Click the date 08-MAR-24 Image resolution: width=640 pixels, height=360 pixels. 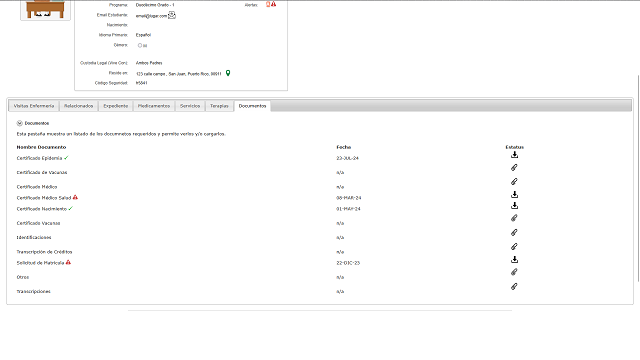[349, 198]
